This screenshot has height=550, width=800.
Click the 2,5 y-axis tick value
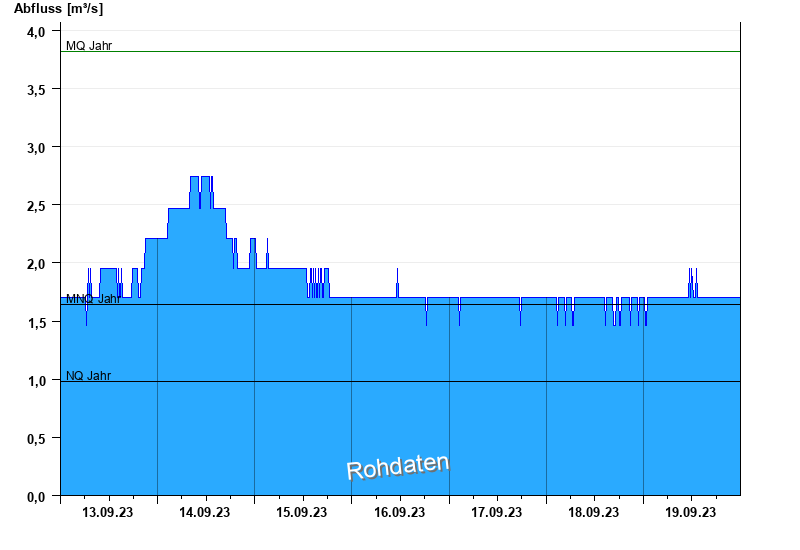click(x=37, y=206)
